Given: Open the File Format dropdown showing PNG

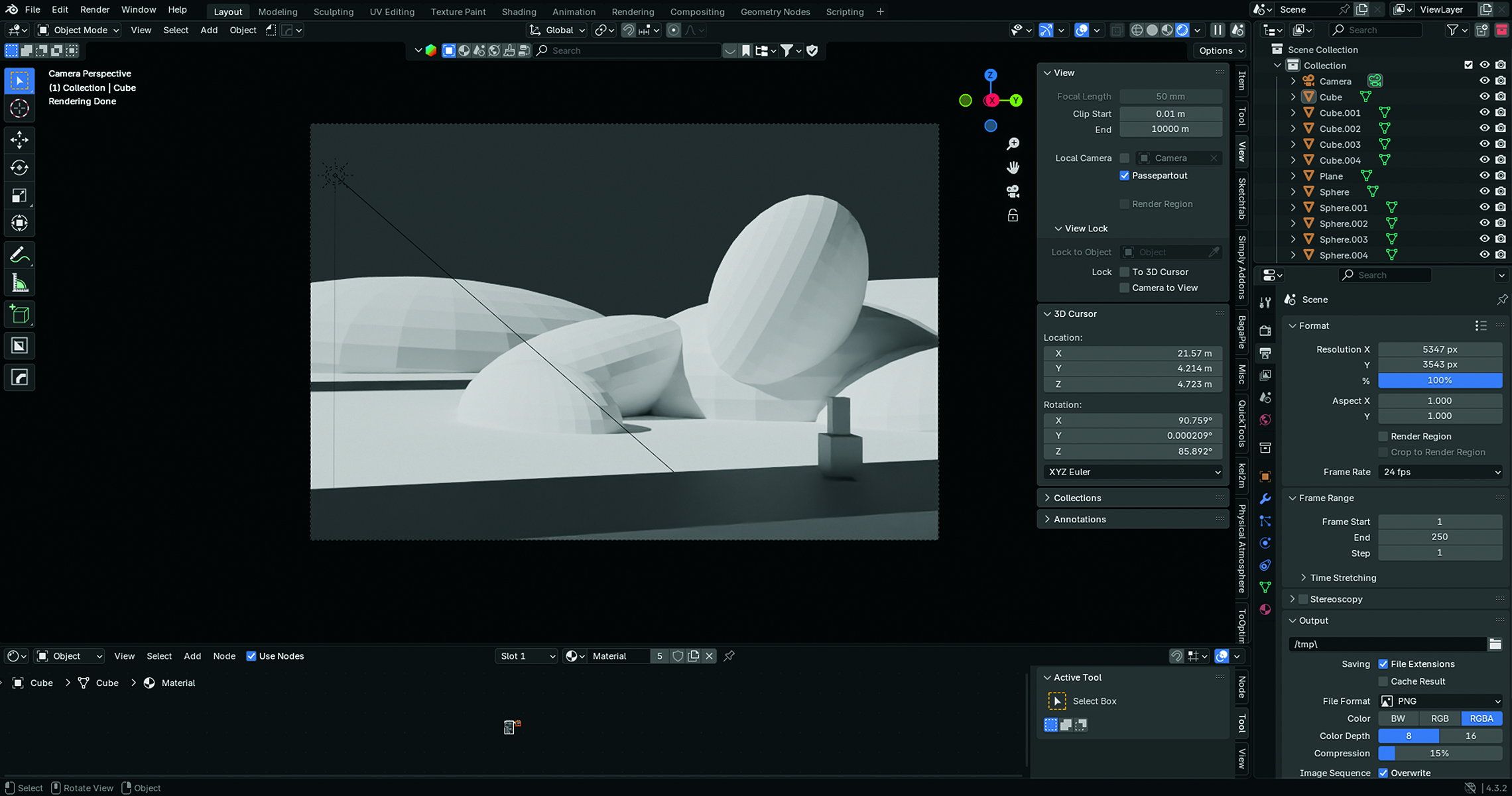Looking at the screenshot, I should point(1440,701).
